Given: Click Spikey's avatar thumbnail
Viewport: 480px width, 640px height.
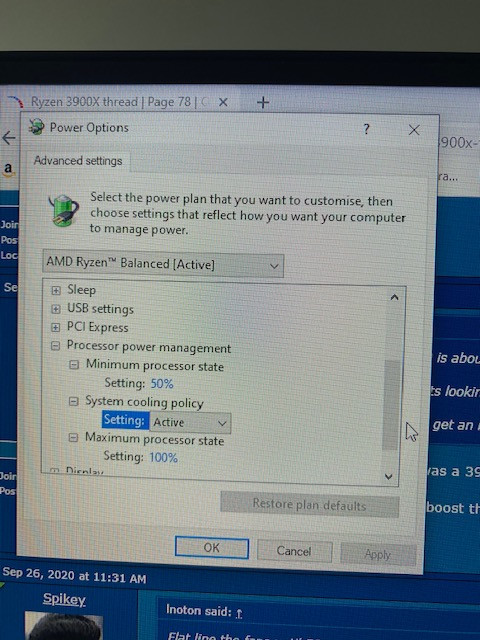Looking at the screenshot, I should coord(63,626).
